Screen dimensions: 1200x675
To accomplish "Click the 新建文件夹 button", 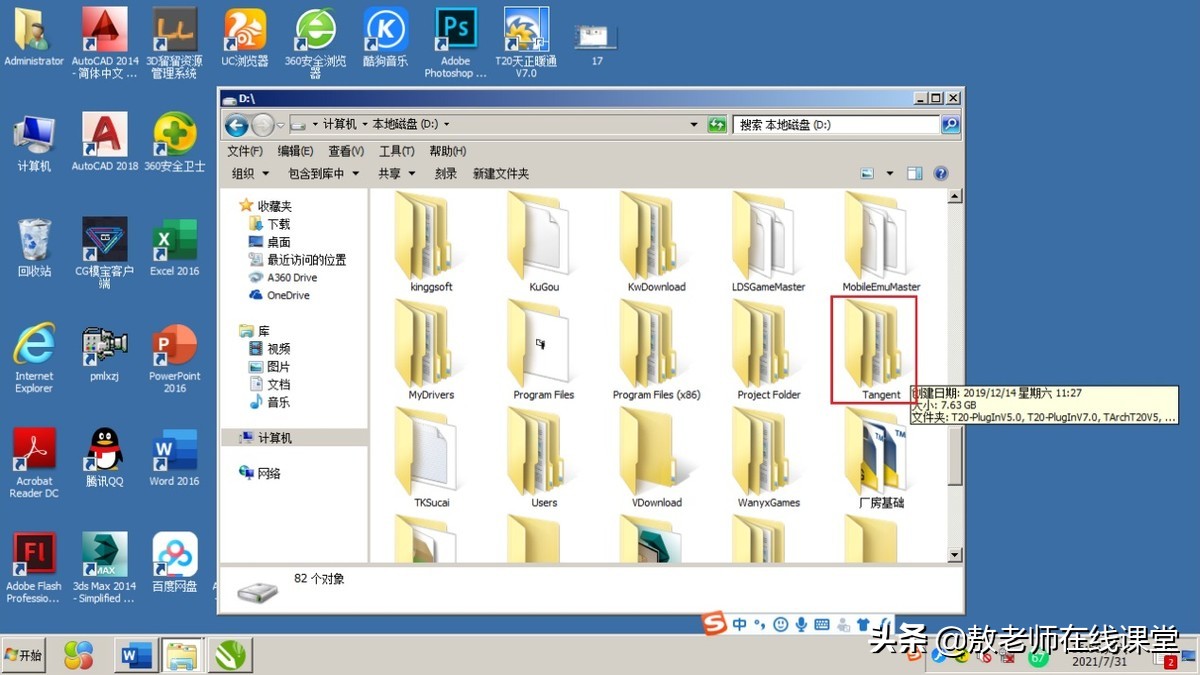I will (x=500, y=172).
